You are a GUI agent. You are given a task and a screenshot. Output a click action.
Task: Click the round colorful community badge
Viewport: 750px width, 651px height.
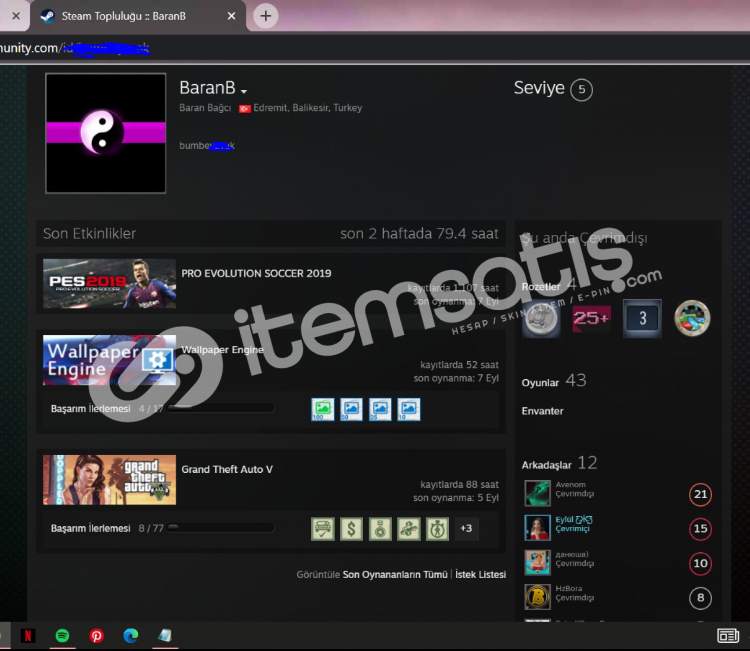coord(692,318)
